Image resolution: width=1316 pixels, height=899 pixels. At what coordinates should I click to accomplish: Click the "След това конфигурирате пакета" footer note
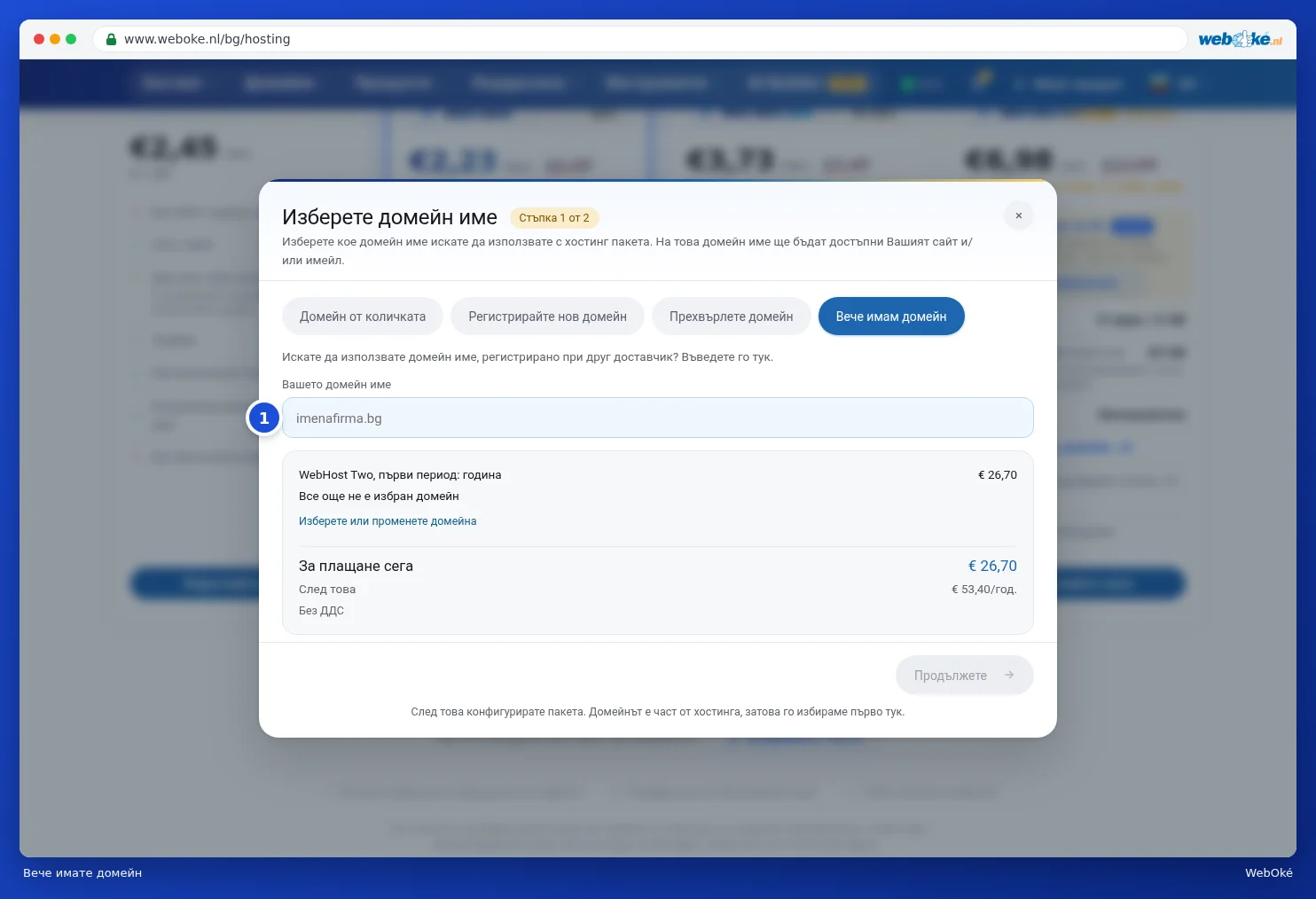658,712
